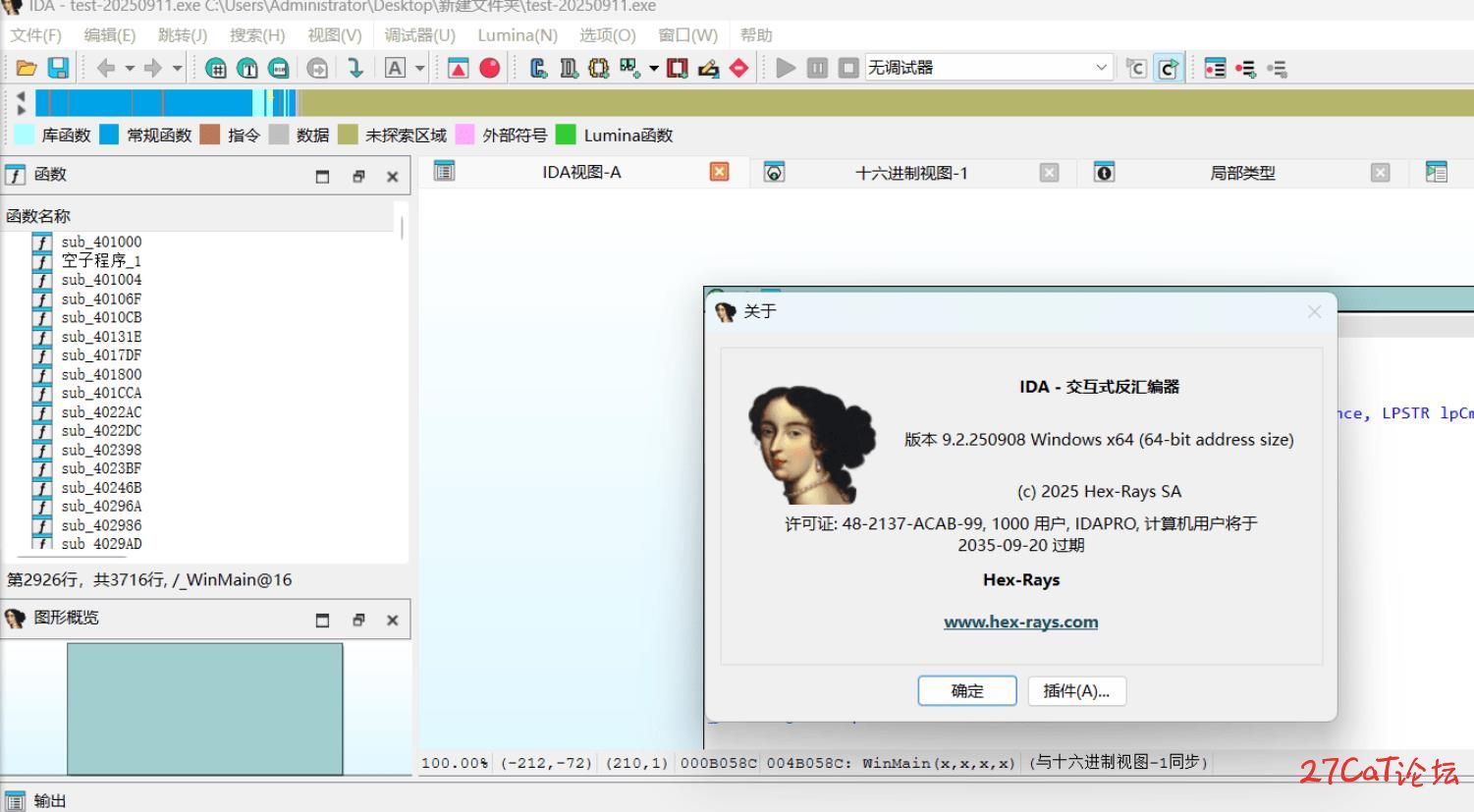
Task: Click the 常规函数 blue legend swatch
Action: click(x=110, y=135)
